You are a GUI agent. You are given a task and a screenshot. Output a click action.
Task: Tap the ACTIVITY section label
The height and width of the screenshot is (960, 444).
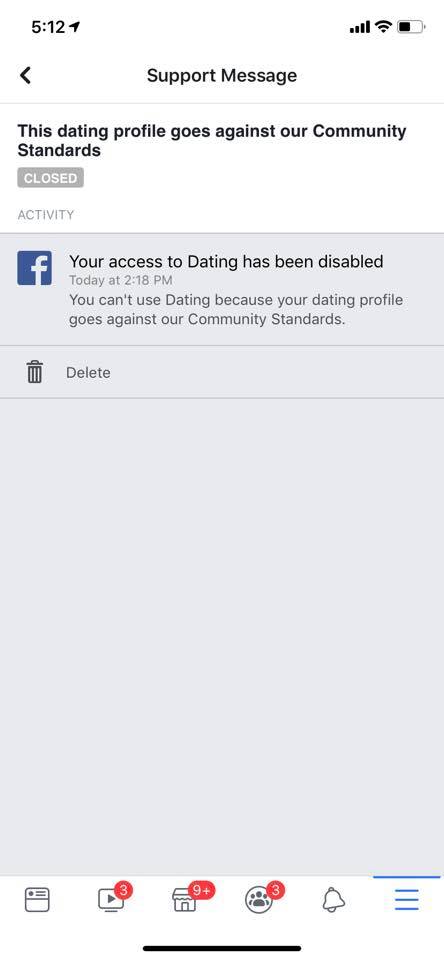[x=46, y=215]
